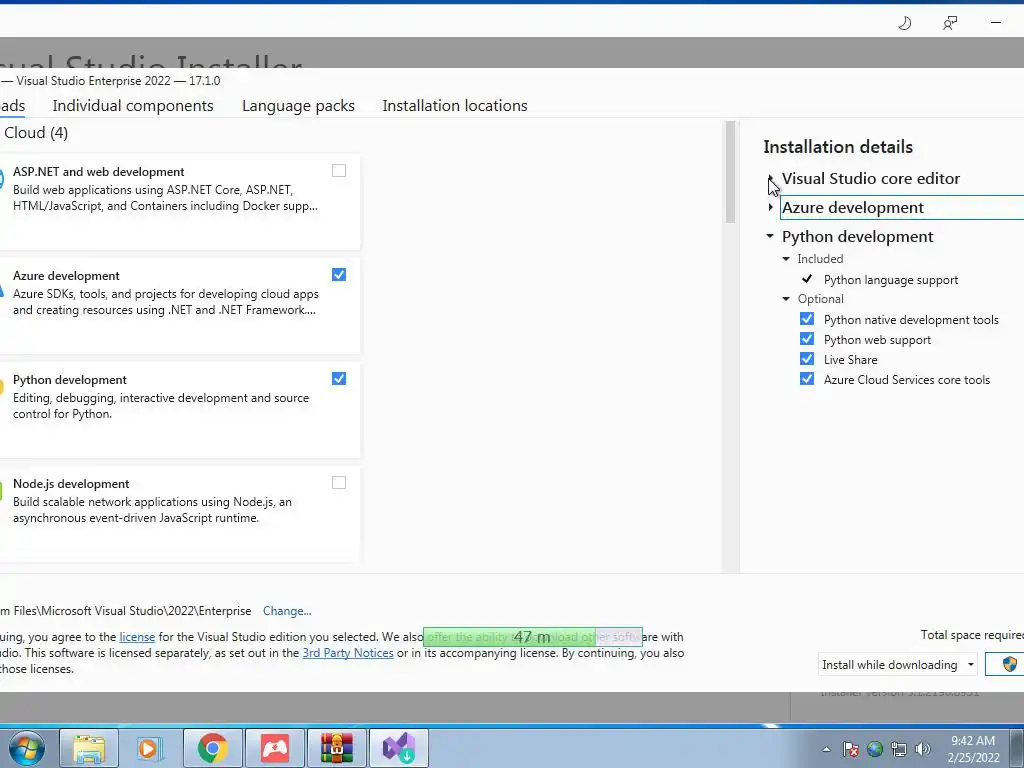Select Python development in Installation details tree
The image size is (1024, 768).
click(857, 236)
